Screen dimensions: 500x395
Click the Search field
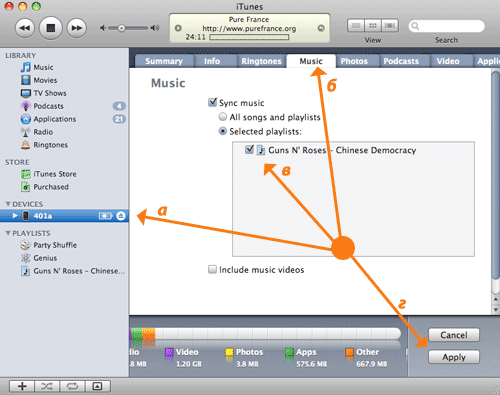tap(447, 26)
